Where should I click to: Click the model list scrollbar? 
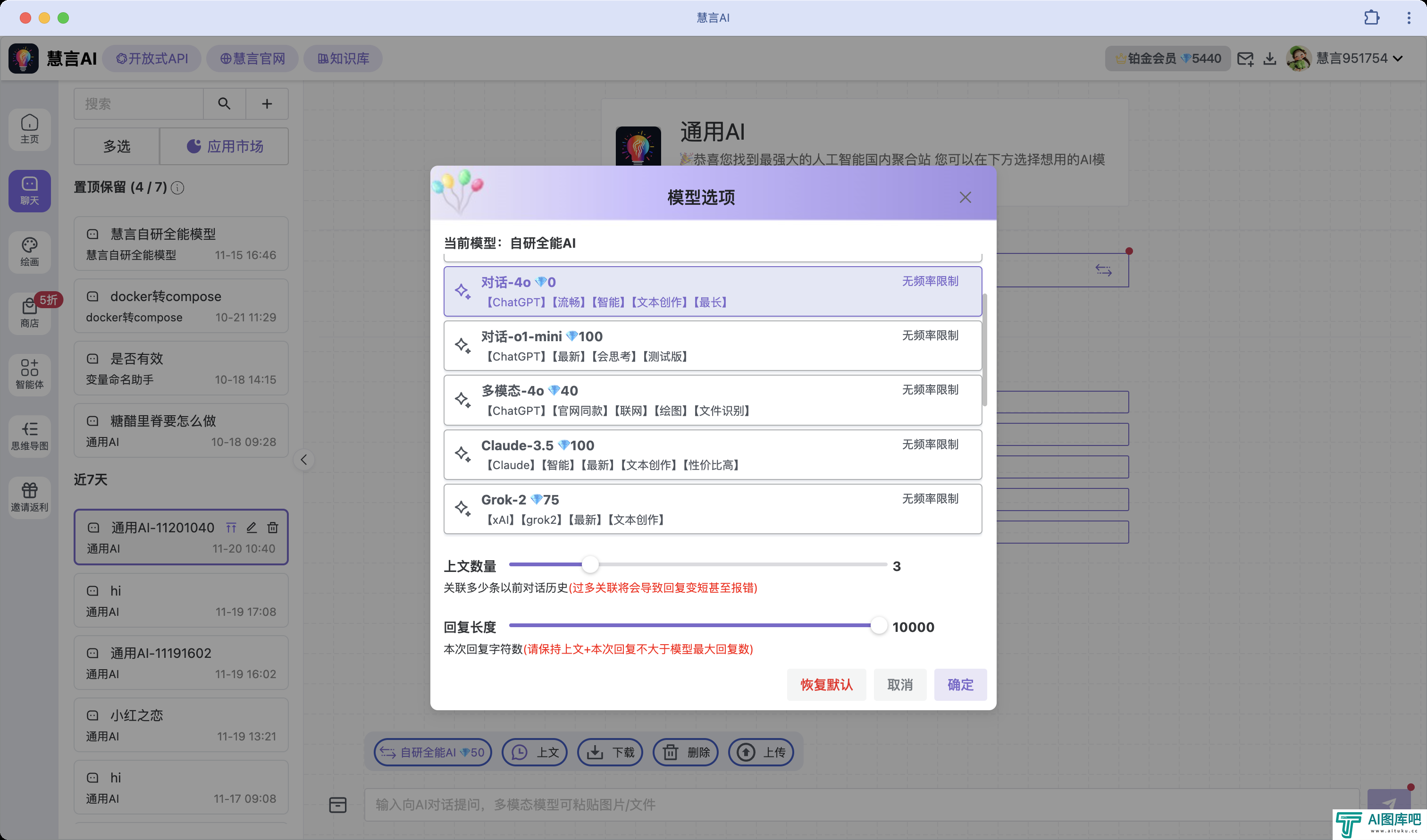click(x=985, y=350)
